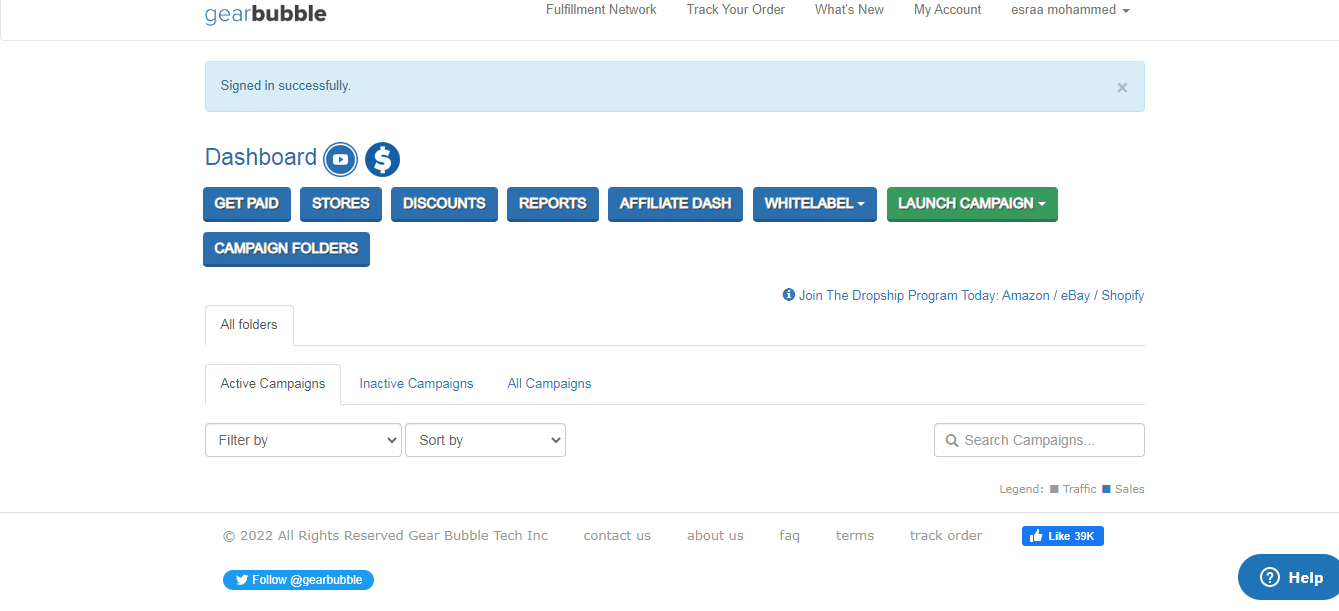Open What's New page
Image resolution: width=1339 pixels, height=611 pixels.
point(849,10)
